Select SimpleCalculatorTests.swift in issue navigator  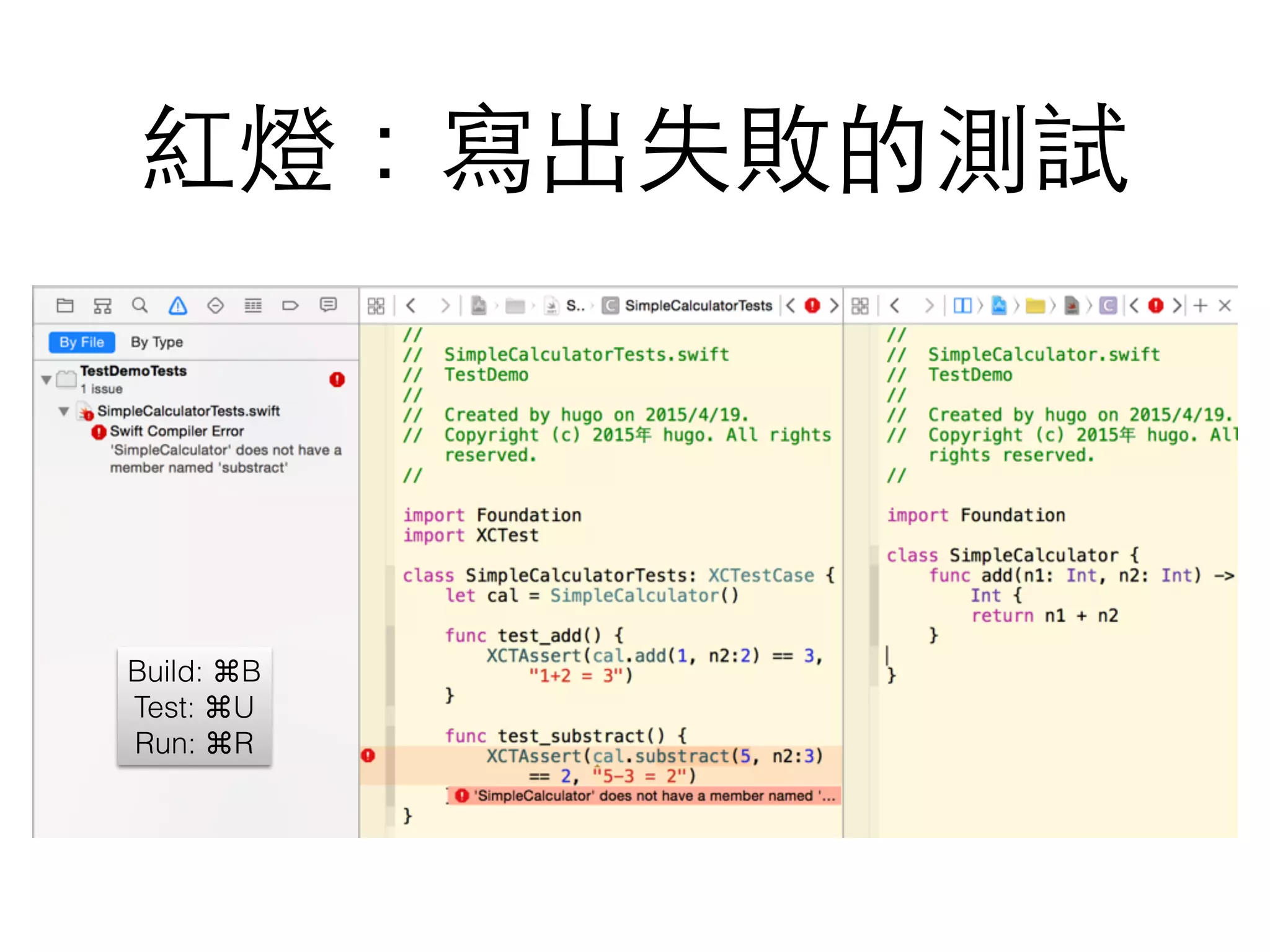pyautogui.click(x=189, y=411)
